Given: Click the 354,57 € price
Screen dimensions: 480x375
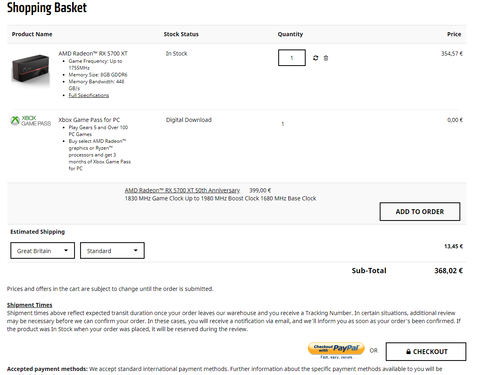Looking at the screenshot, I should (x=452, y=53).
